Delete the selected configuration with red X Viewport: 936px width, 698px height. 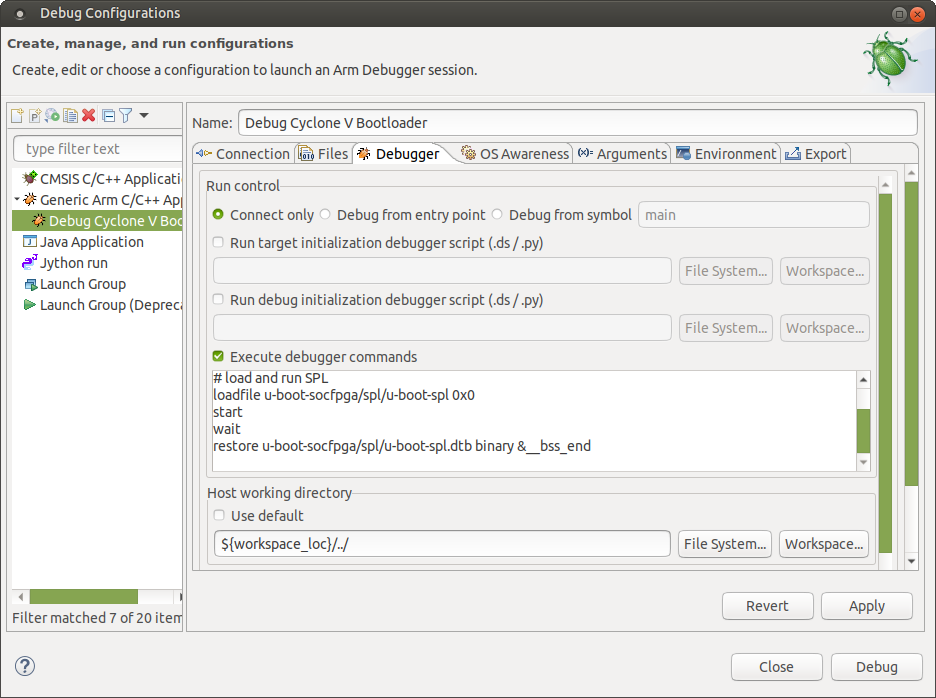[88, 116]
